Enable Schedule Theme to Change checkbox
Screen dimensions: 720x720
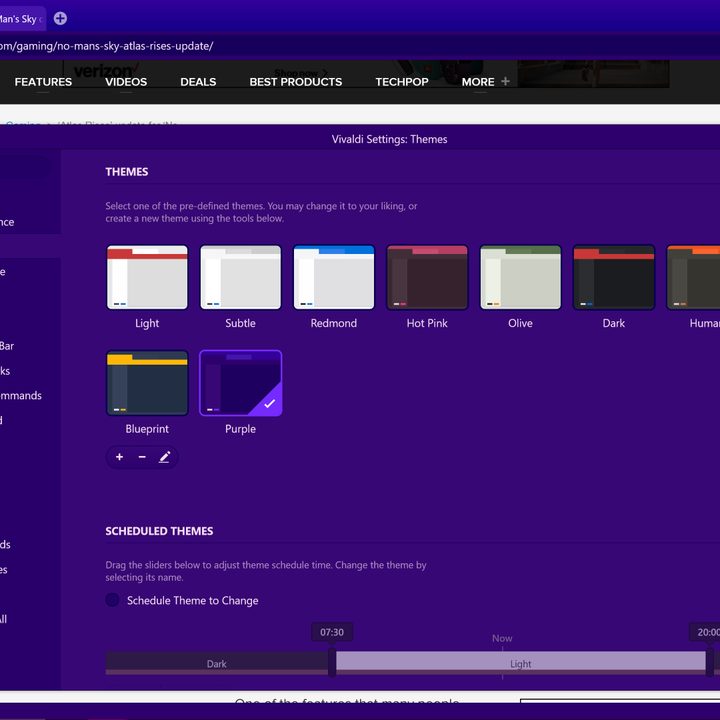(112, 600)
